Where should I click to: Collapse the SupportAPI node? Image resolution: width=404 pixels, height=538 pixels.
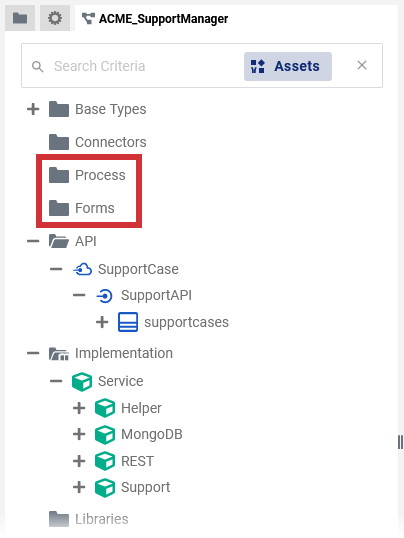coord(79,295)
